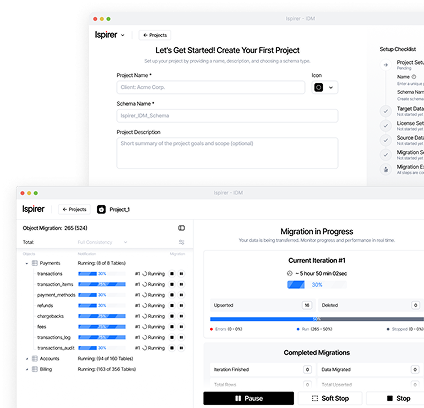Viewport: 424px width, 408px height.
Task: Click the Migration Settings step checkmark icon
Action: 386,155
